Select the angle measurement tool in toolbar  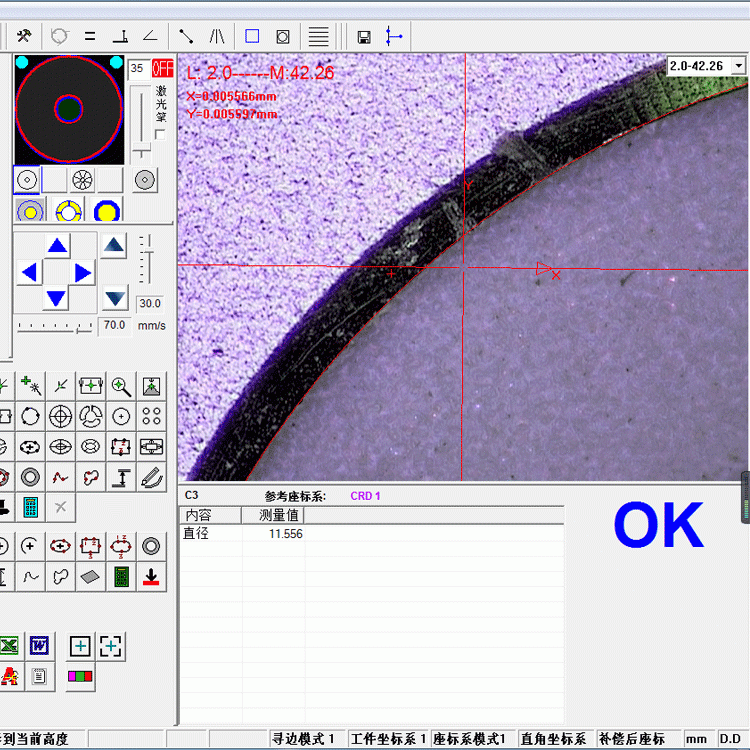pyautogui.click(x=150, y=36)
